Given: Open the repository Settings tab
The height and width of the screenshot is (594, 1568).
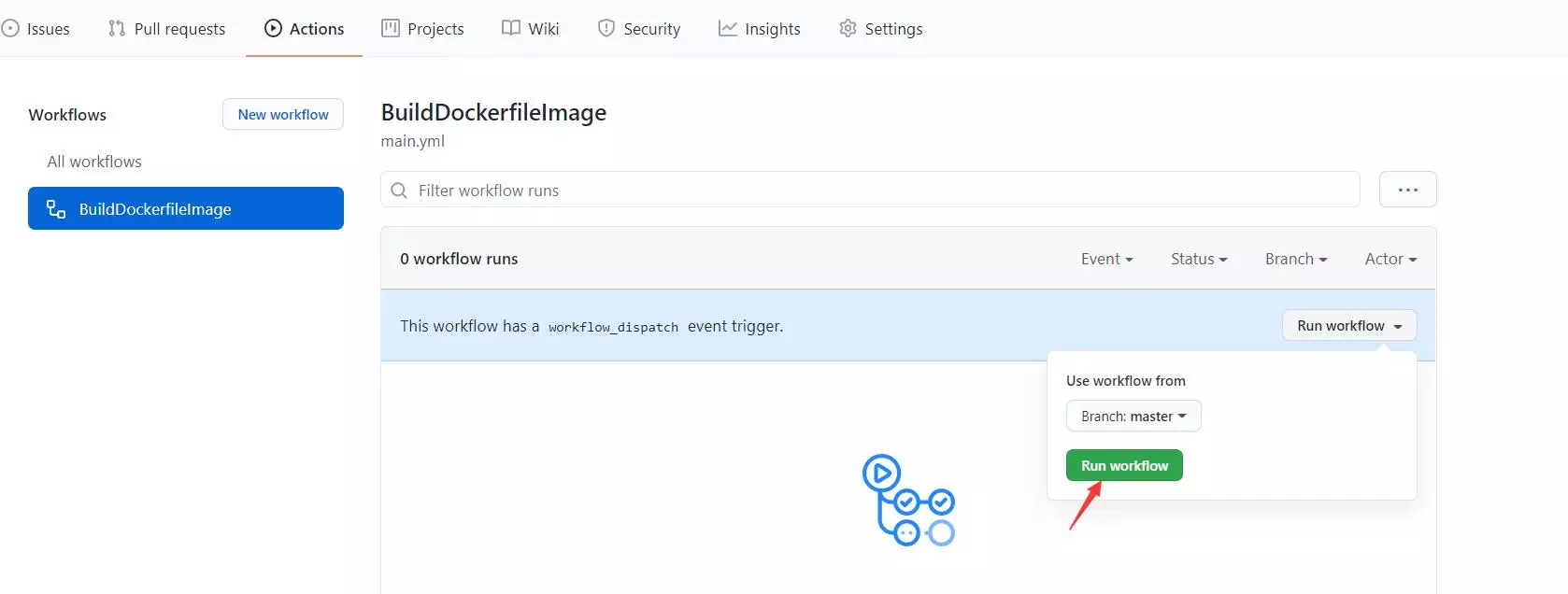Looking at the screenshot, I should (x=880, y=29).
